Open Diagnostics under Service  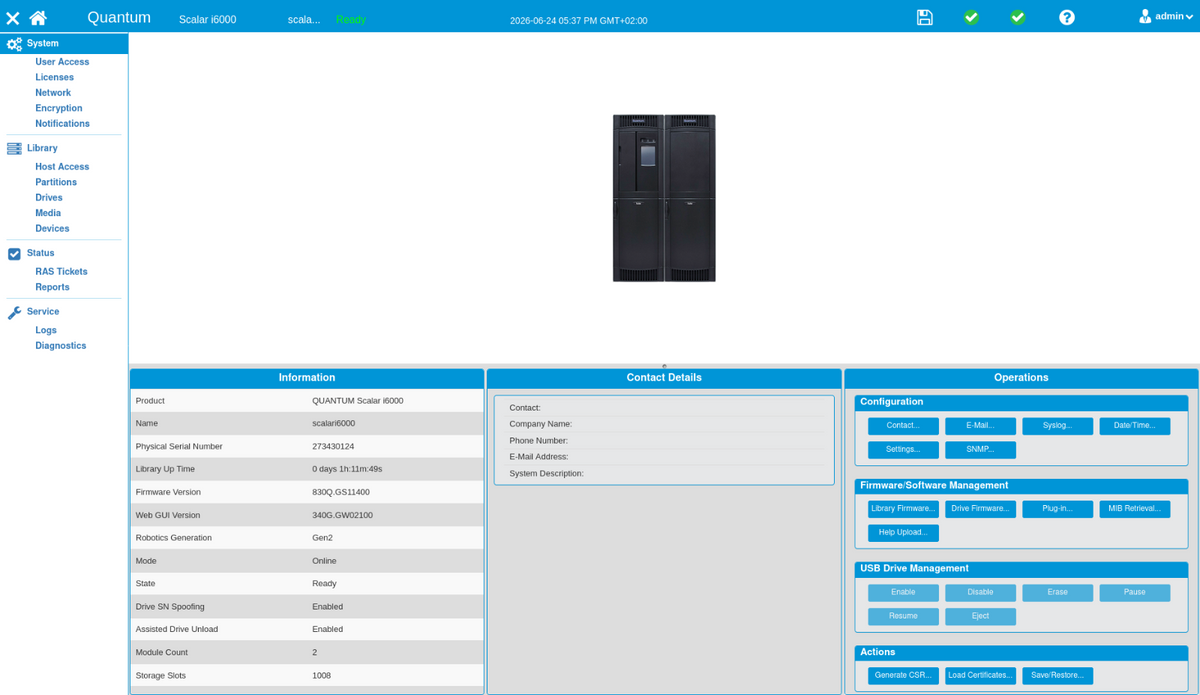pos(61,346)
